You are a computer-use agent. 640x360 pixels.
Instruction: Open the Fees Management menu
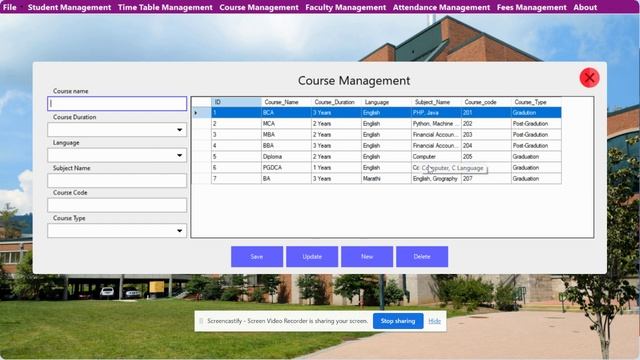click(x=531, y=7)
